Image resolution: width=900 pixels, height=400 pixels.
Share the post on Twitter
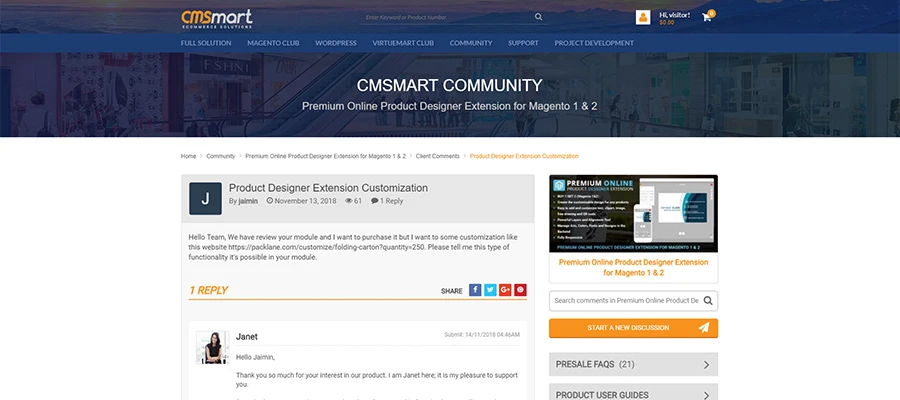point(490,290)
